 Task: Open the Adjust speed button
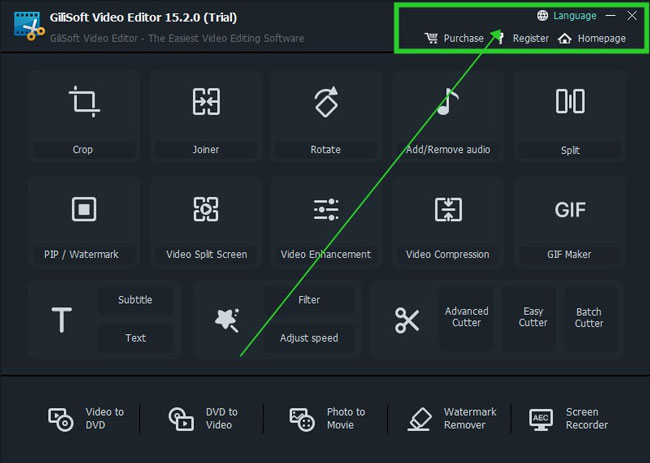309,338
